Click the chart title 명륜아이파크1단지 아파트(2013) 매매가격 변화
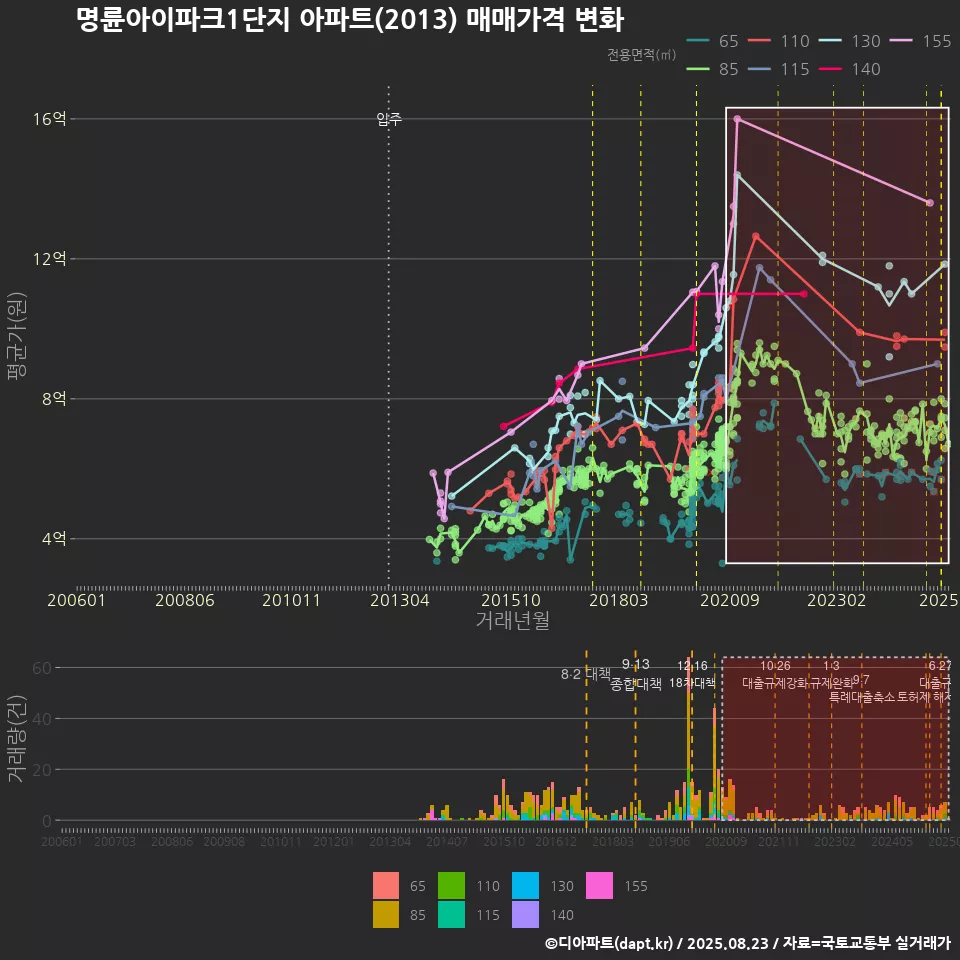The image size is (960, 960). coord(350,19)
